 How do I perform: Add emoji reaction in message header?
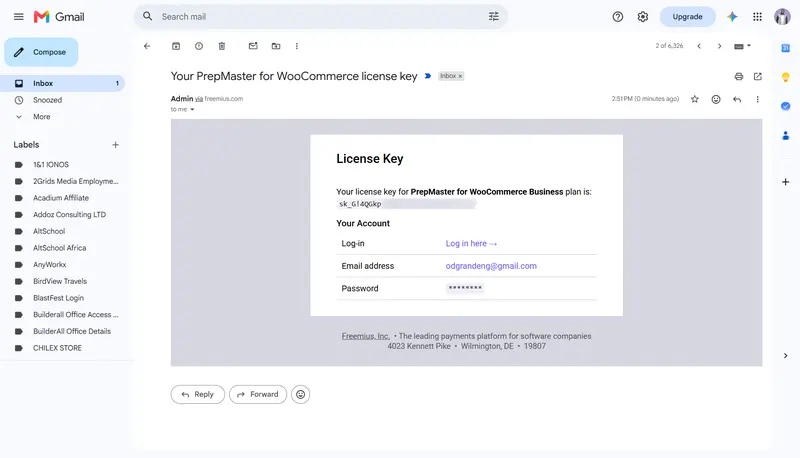tap(716, 99)
